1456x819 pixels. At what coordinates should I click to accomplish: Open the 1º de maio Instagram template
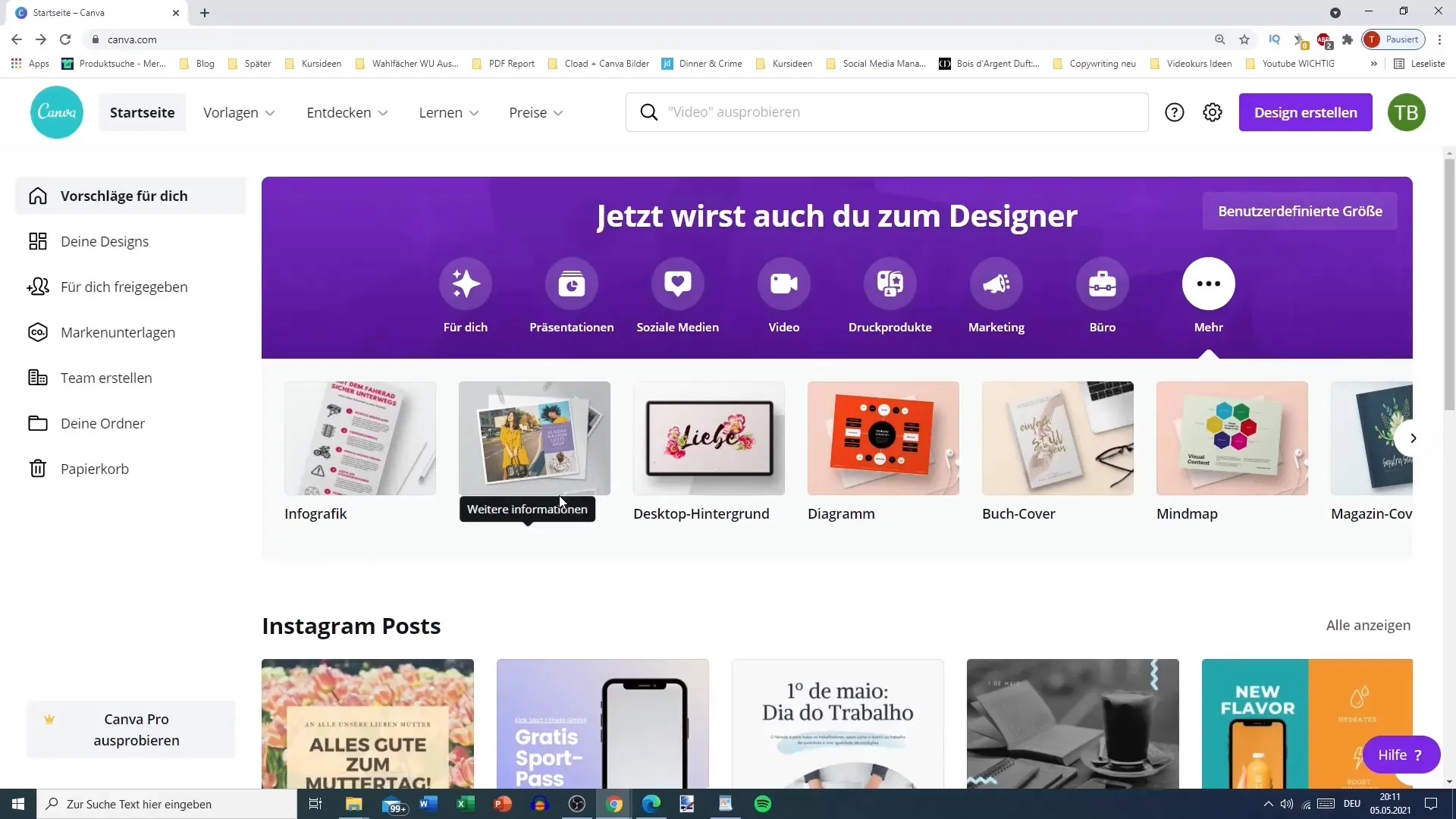point(838,723)
